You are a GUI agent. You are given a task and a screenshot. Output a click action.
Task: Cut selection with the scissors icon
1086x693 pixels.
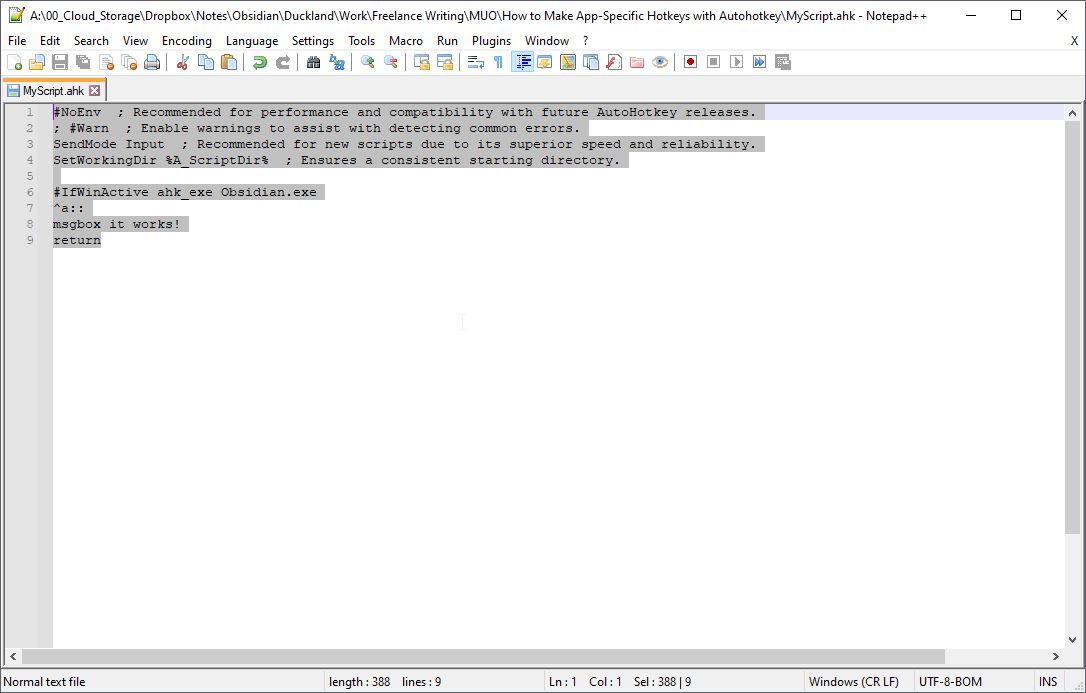pyautogui.click(x=183, y=62)
